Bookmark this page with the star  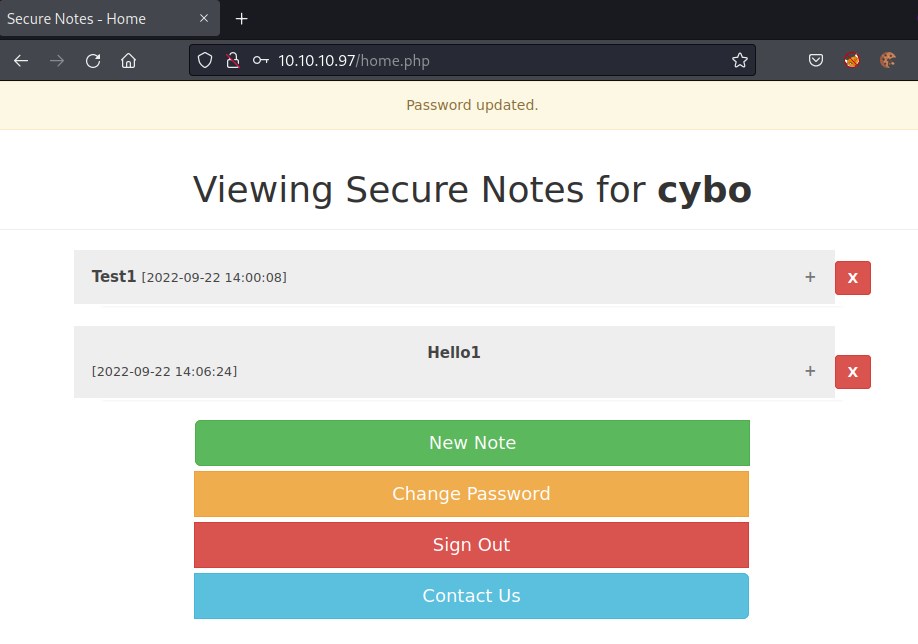[739, 61]
